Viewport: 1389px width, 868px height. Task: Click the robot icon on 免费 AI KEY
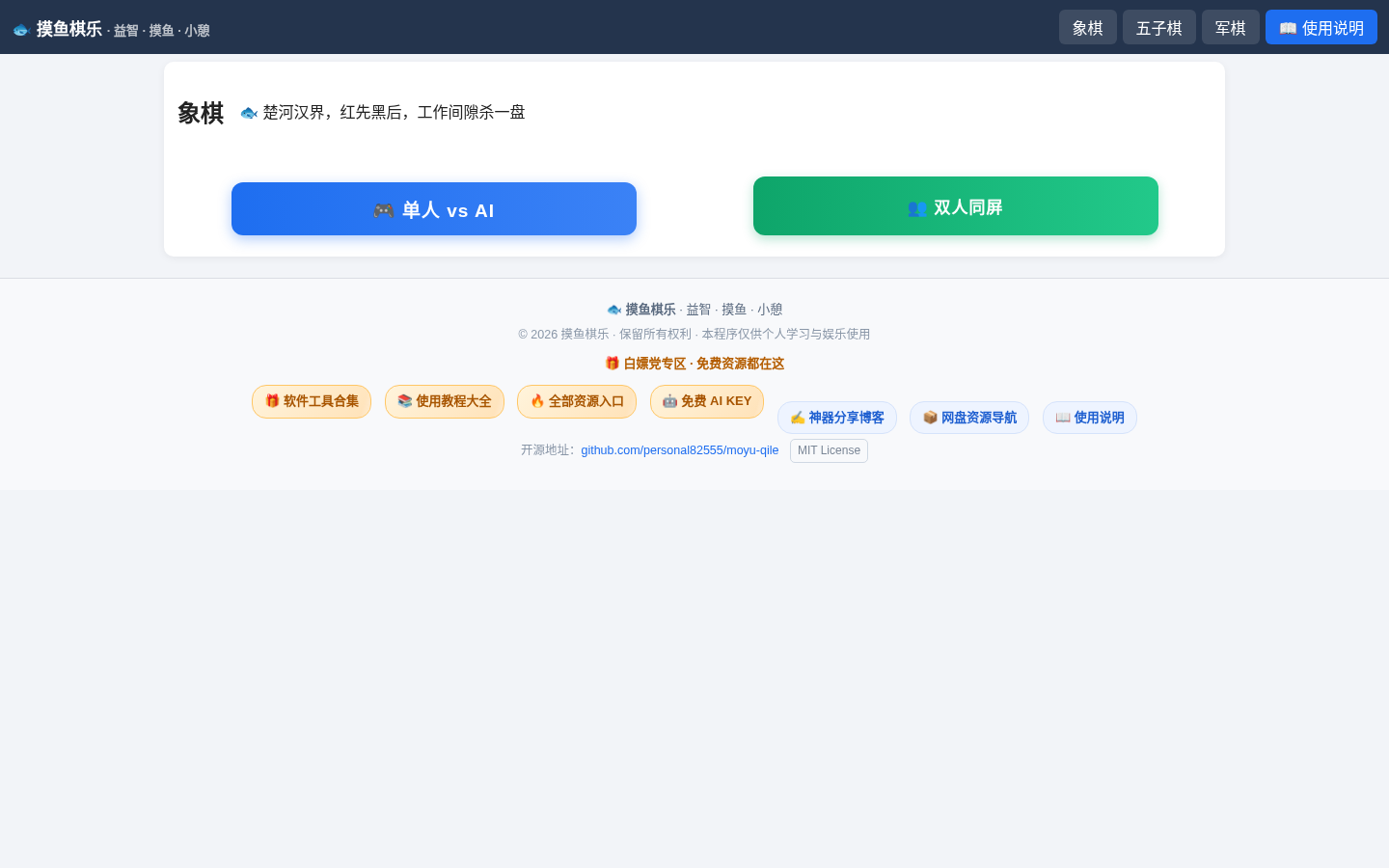click(x=669, y=401)
